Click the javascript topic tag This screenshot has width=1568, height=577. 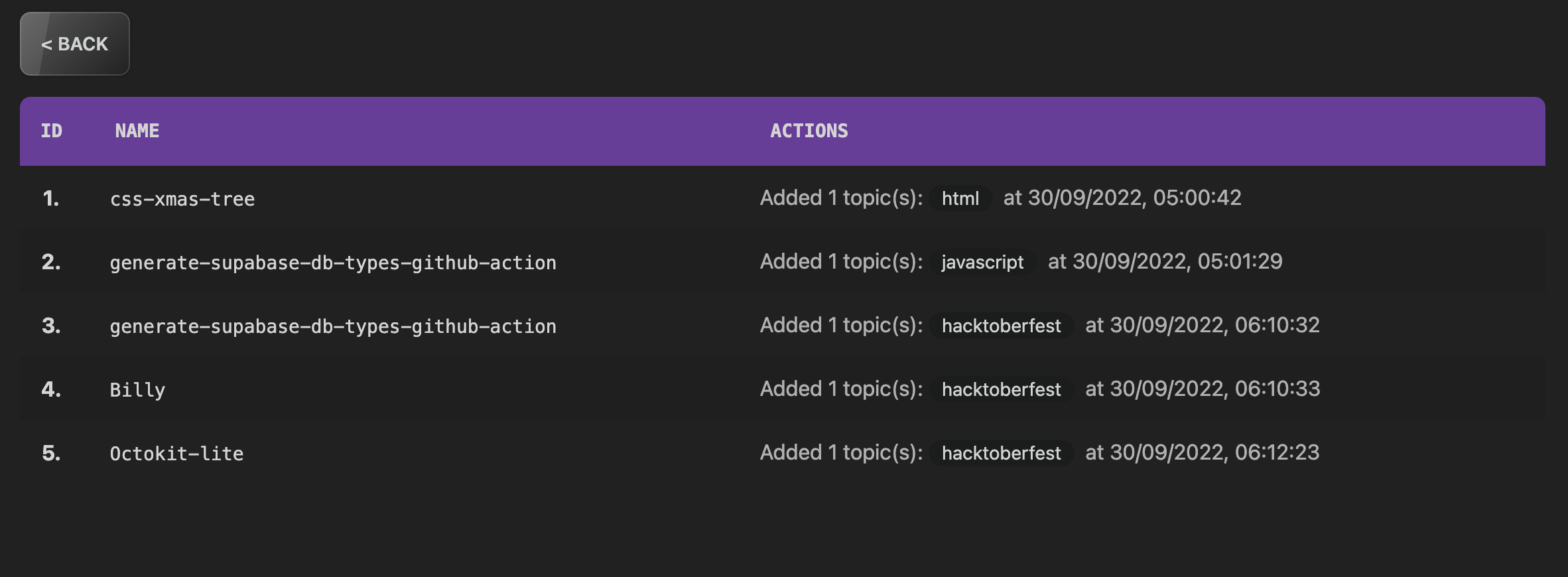982,262
